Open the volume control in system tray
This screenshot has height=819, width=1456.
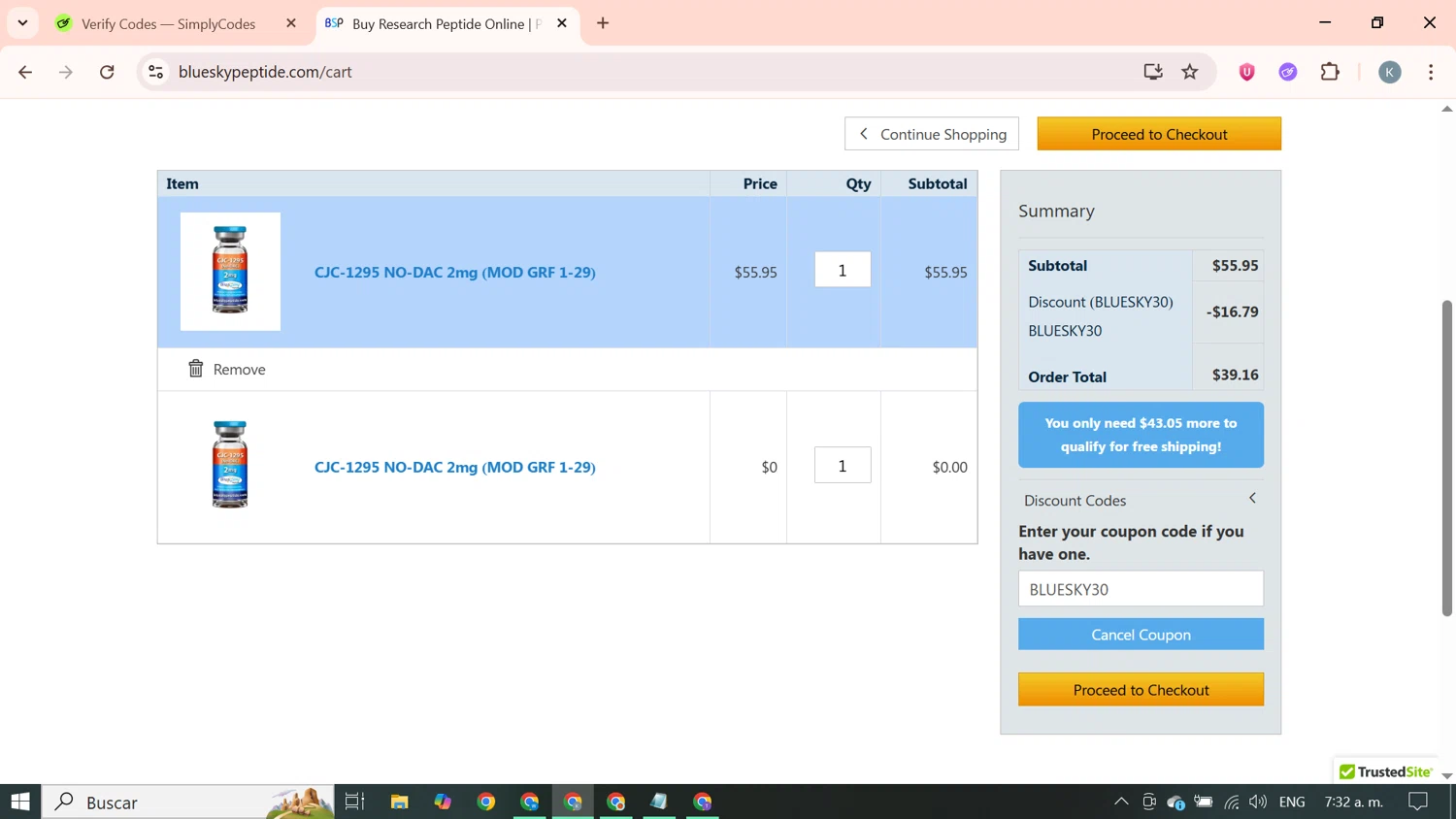1258,802
